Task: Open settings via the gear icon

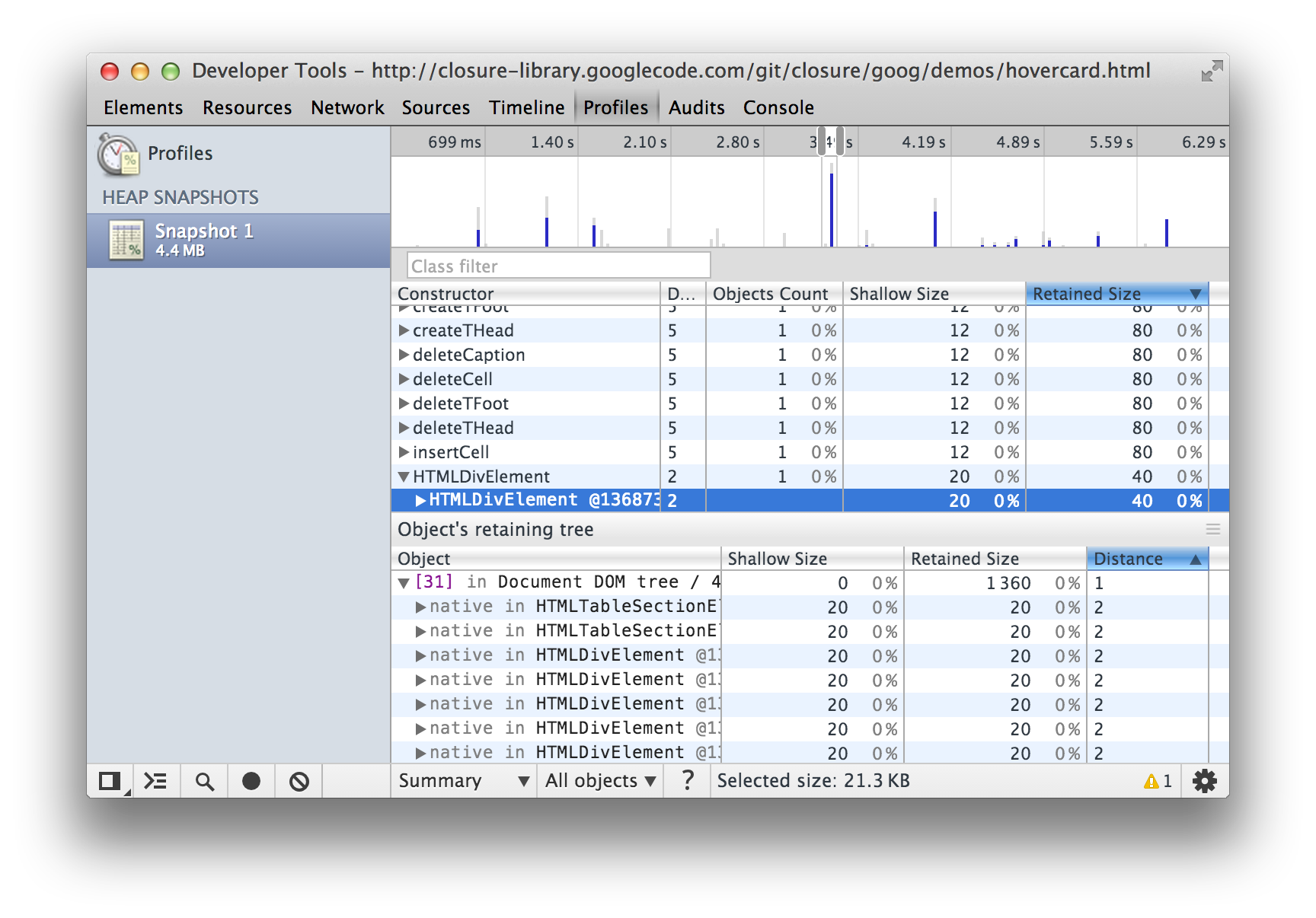Action: pos(1204,781)
